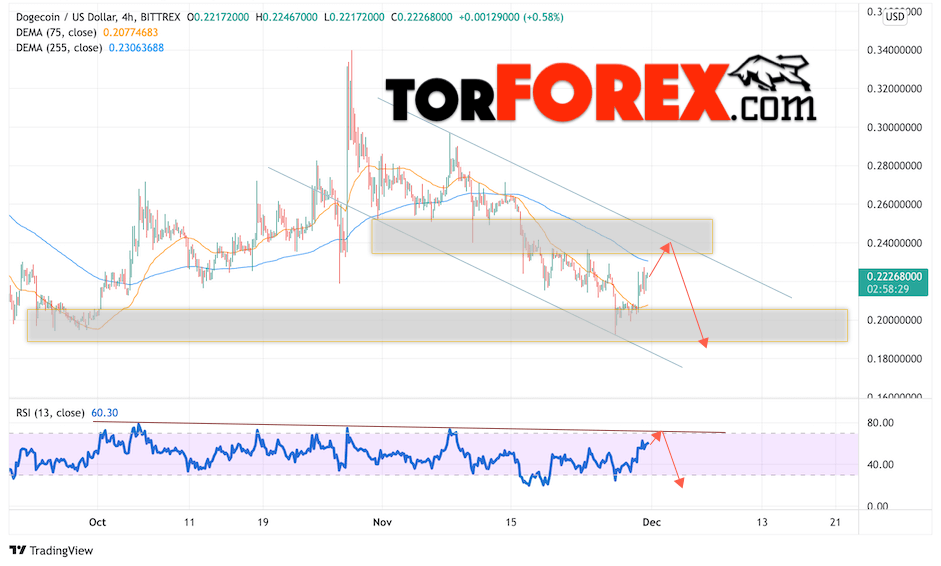Screen dimensions: 941x566
Task: Click the 0.30000000 price scale label
Action: tap(894, 127)
